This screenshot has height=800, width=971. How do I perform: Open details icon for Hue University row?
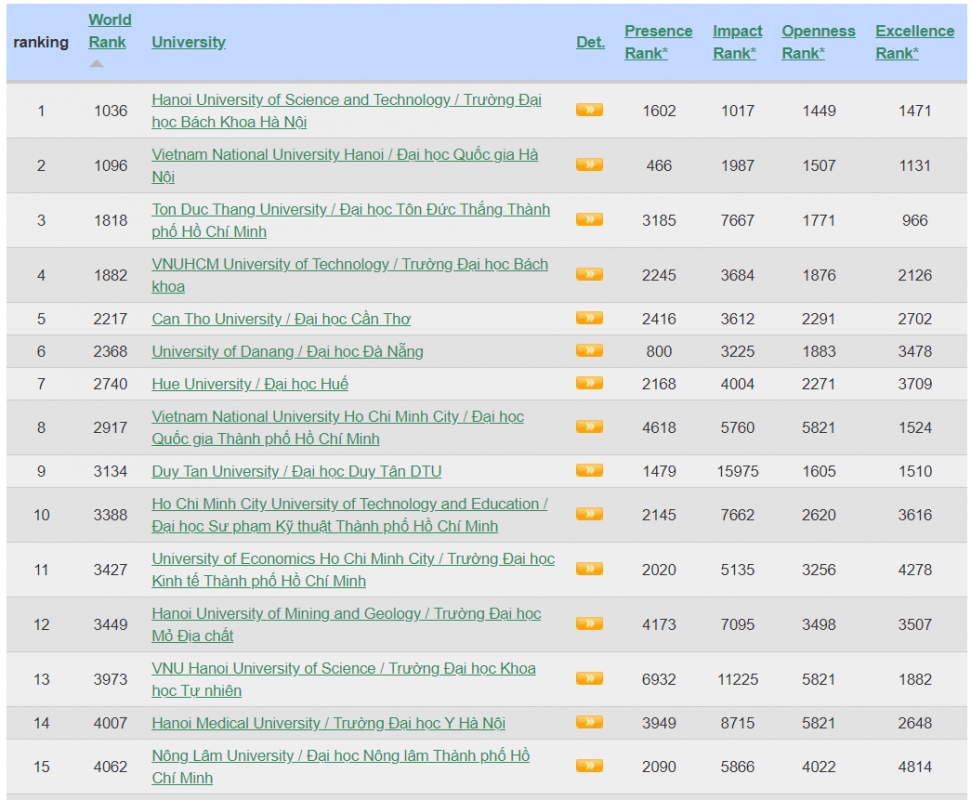click(589, 383)
